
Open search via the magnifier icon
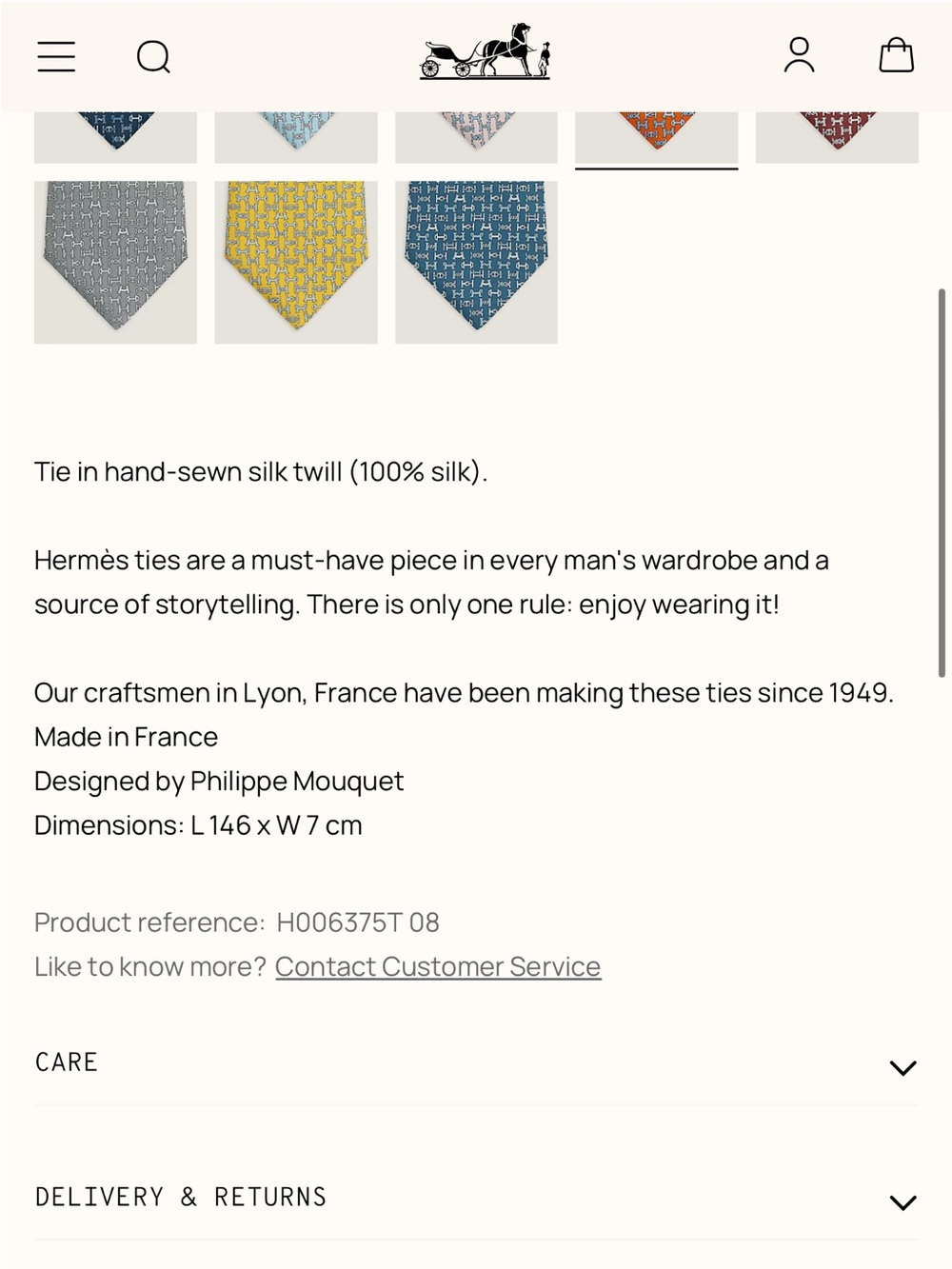[x=153, y=57]
